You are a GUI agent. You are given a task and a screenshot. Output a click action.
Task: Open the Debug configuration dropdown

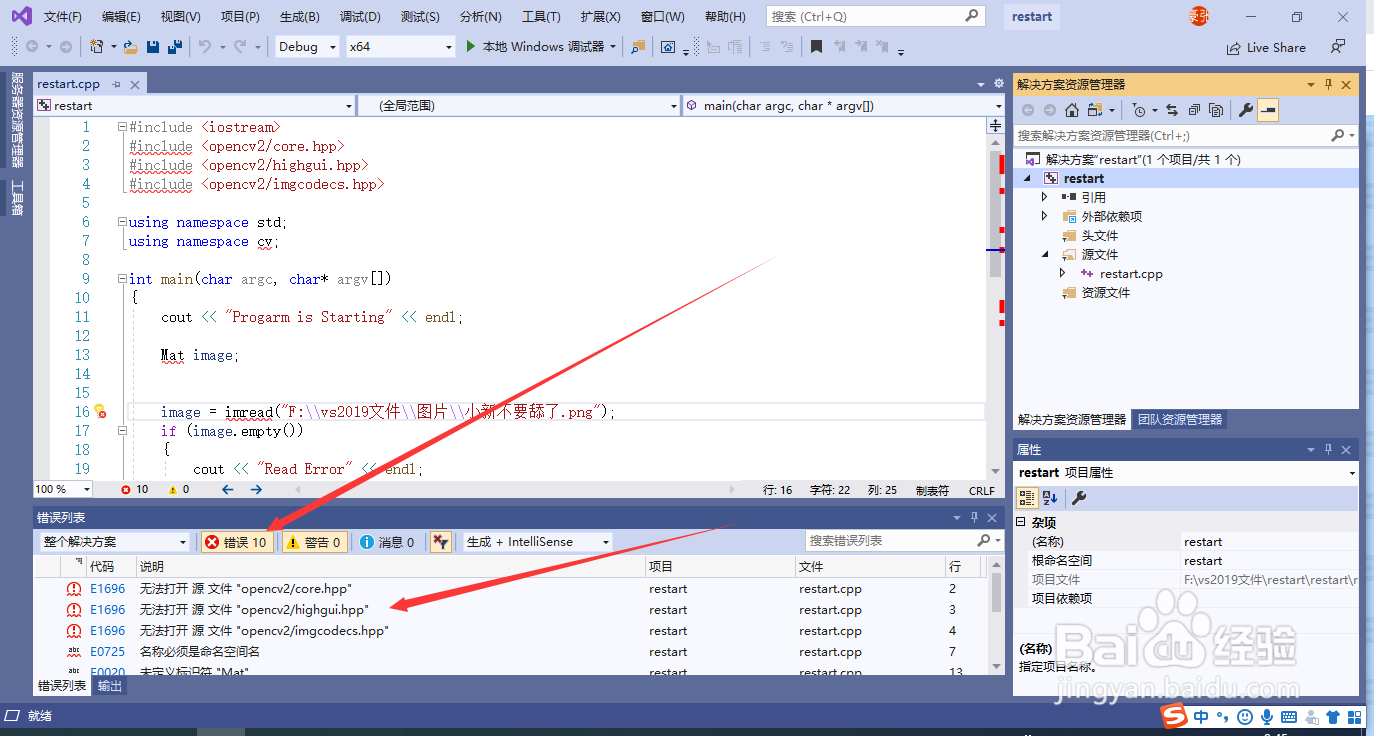pyautogui.click(x=306, y=47)
